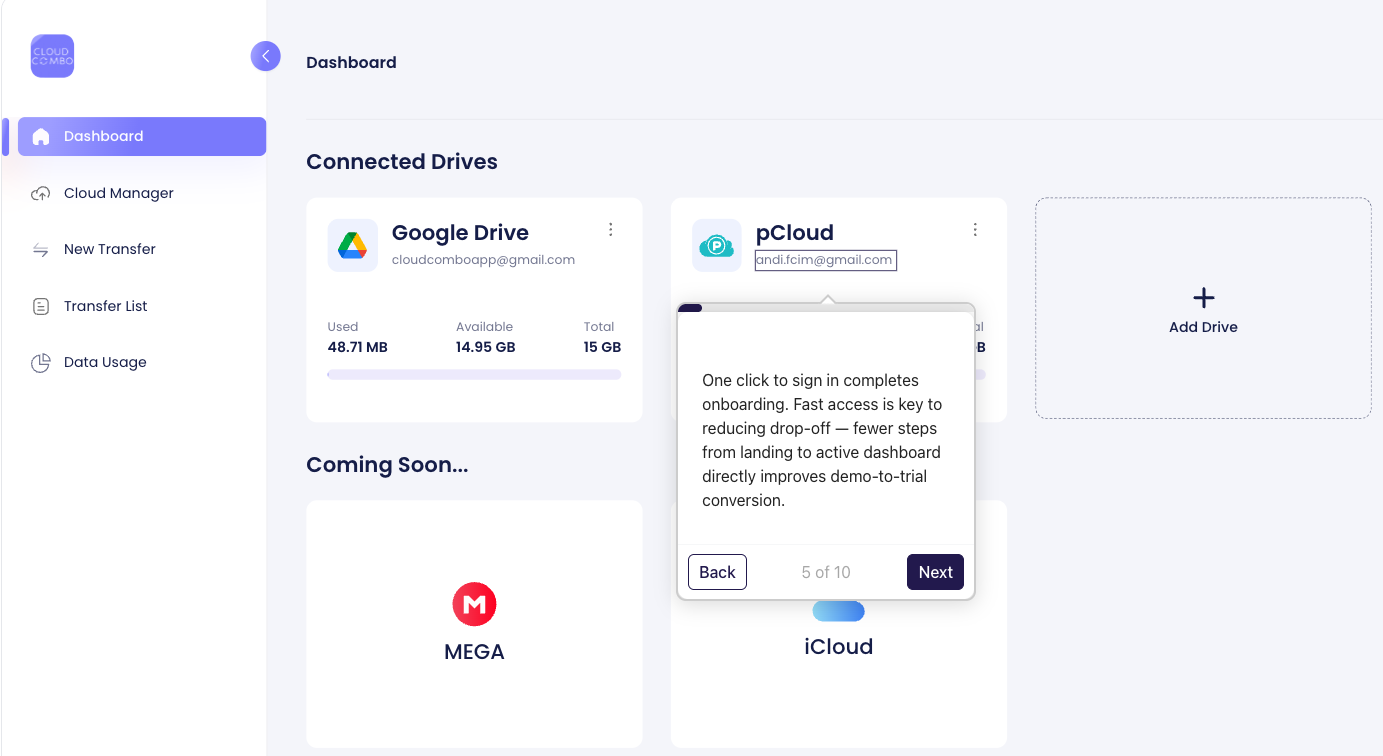Open the Google Drive card options menu
This screenshot has height=756, width=1383.
tap(611, 229)
